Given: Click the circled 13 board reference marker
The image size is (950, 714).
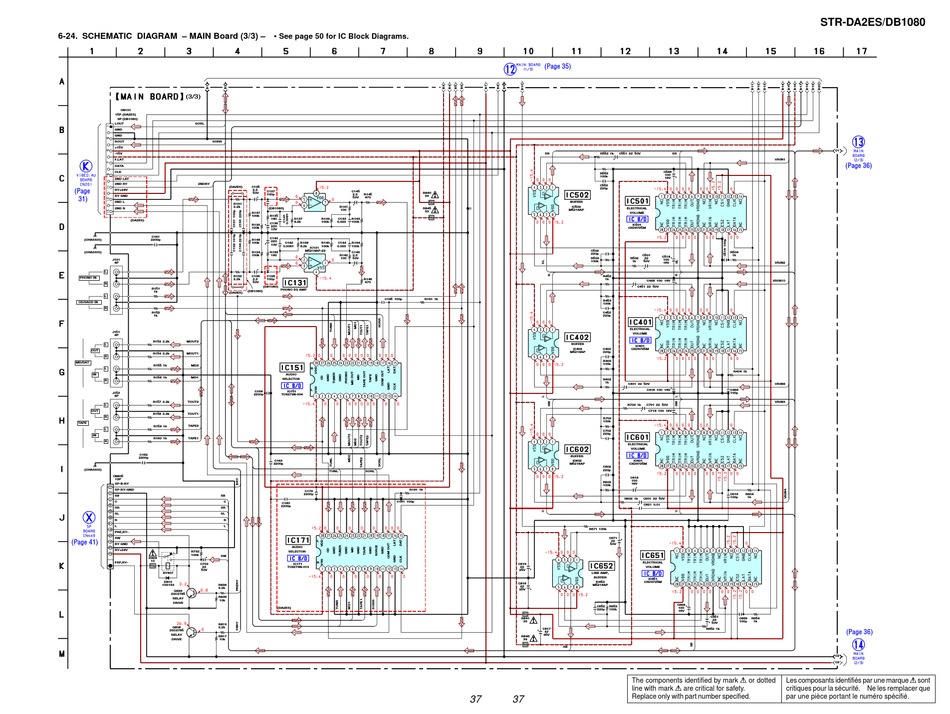Looking at the screenshot, I should [858, 142].
